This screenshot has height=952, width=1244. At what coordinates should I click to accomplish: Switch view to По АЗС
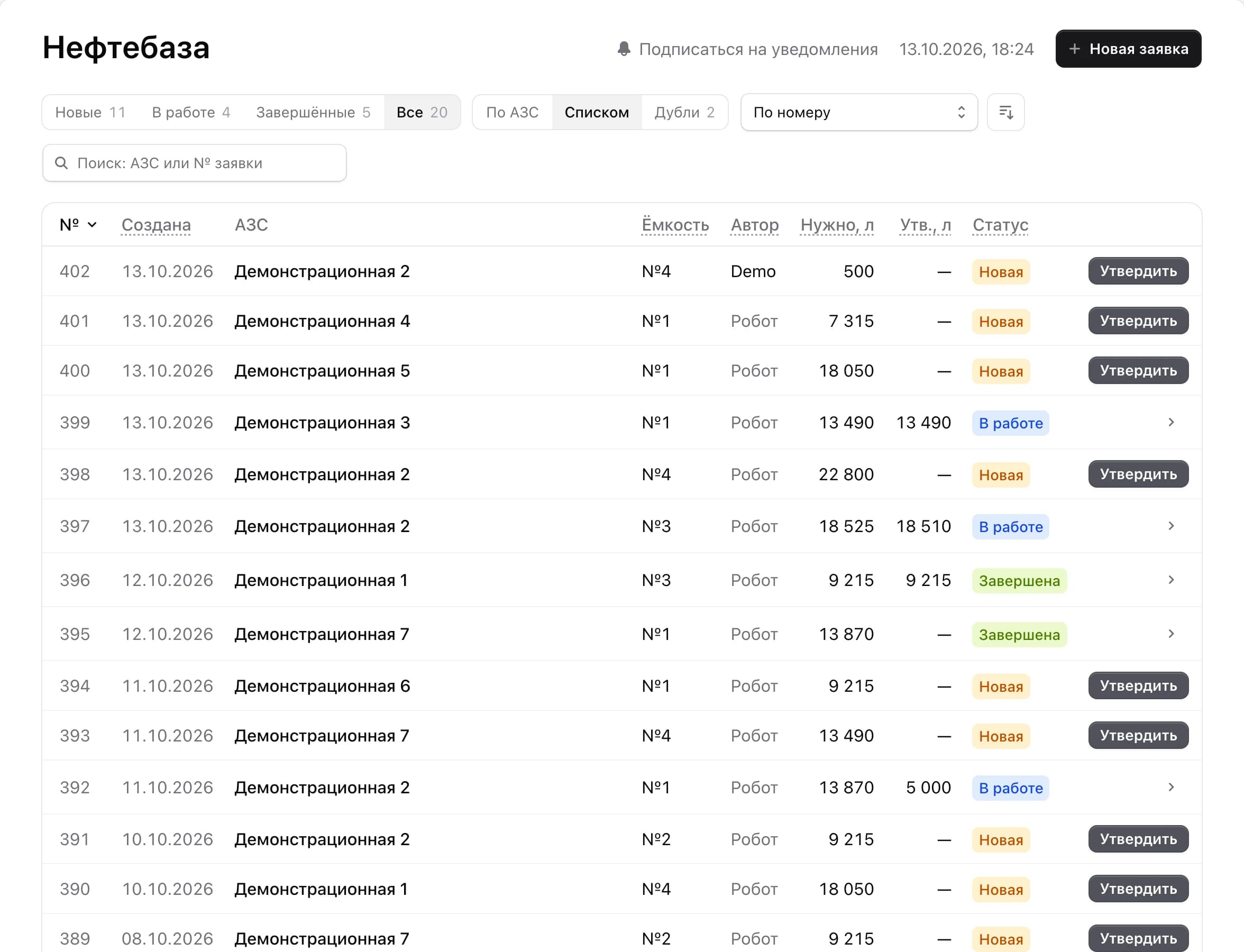(x=513, y=112)
